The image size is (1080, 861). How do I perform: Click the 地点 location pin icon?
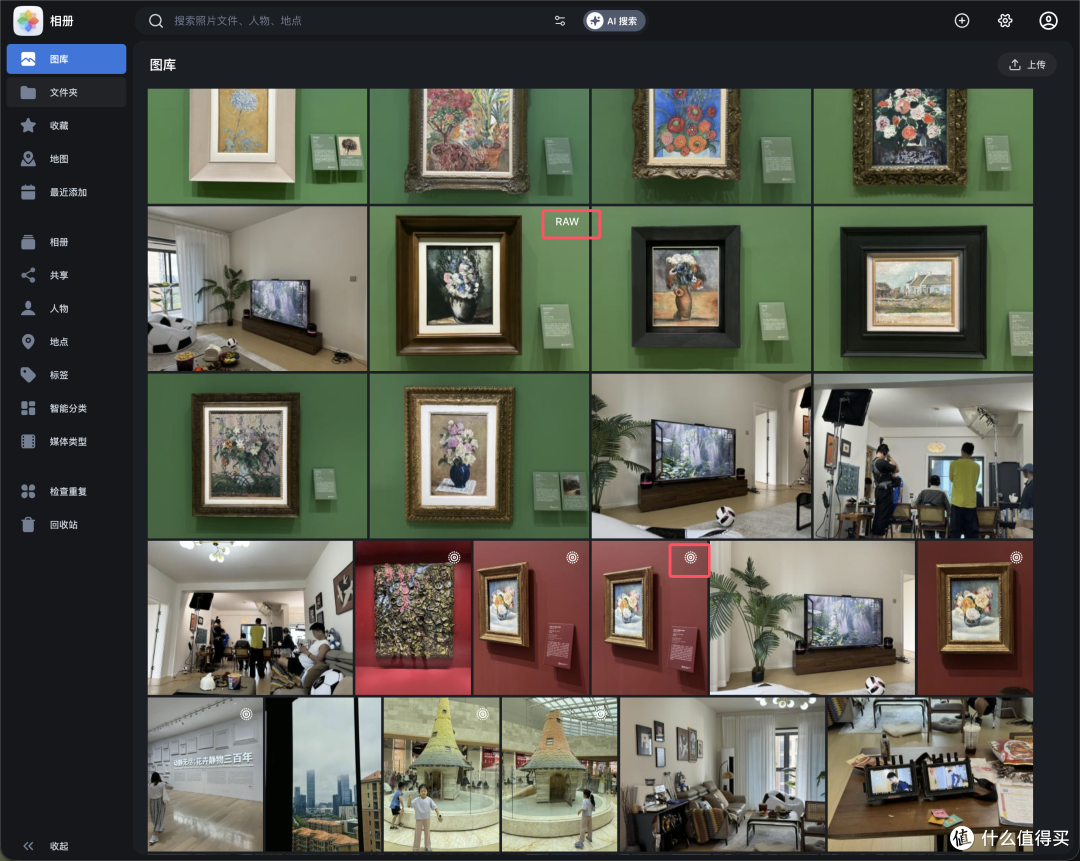28,342
